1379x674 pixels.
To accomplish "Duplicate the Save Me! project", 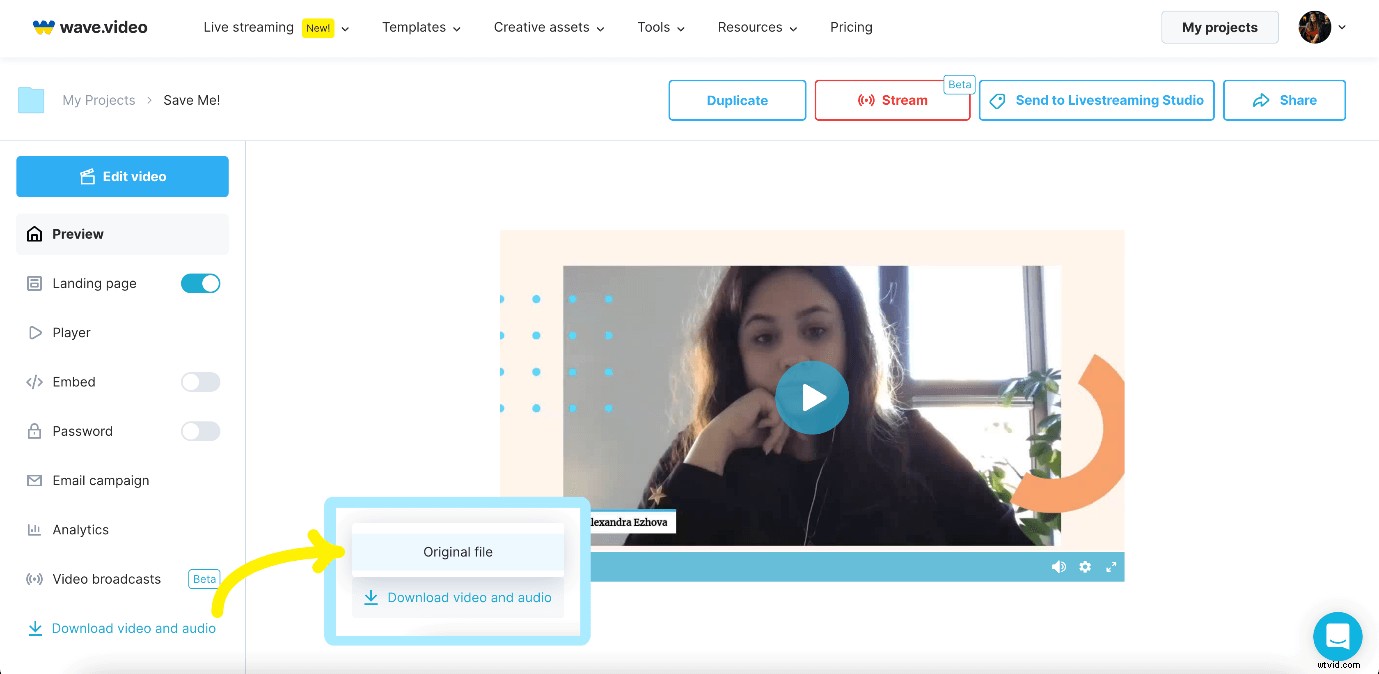I will click(x=737, y=100).
